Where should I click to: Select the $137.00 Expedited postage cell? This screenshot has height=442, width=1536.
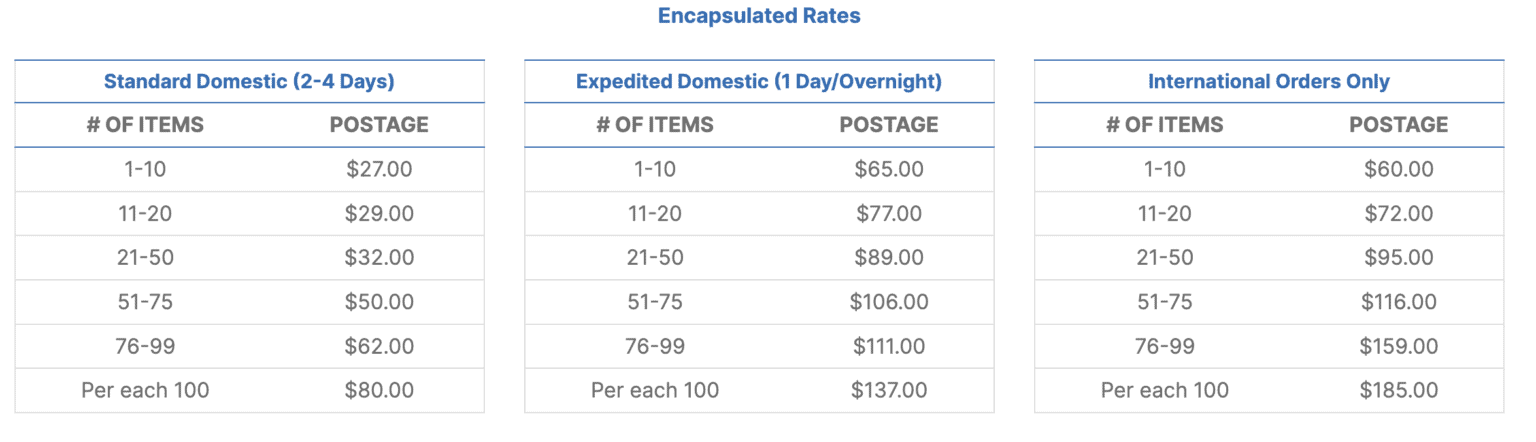[x=889, y=390]
